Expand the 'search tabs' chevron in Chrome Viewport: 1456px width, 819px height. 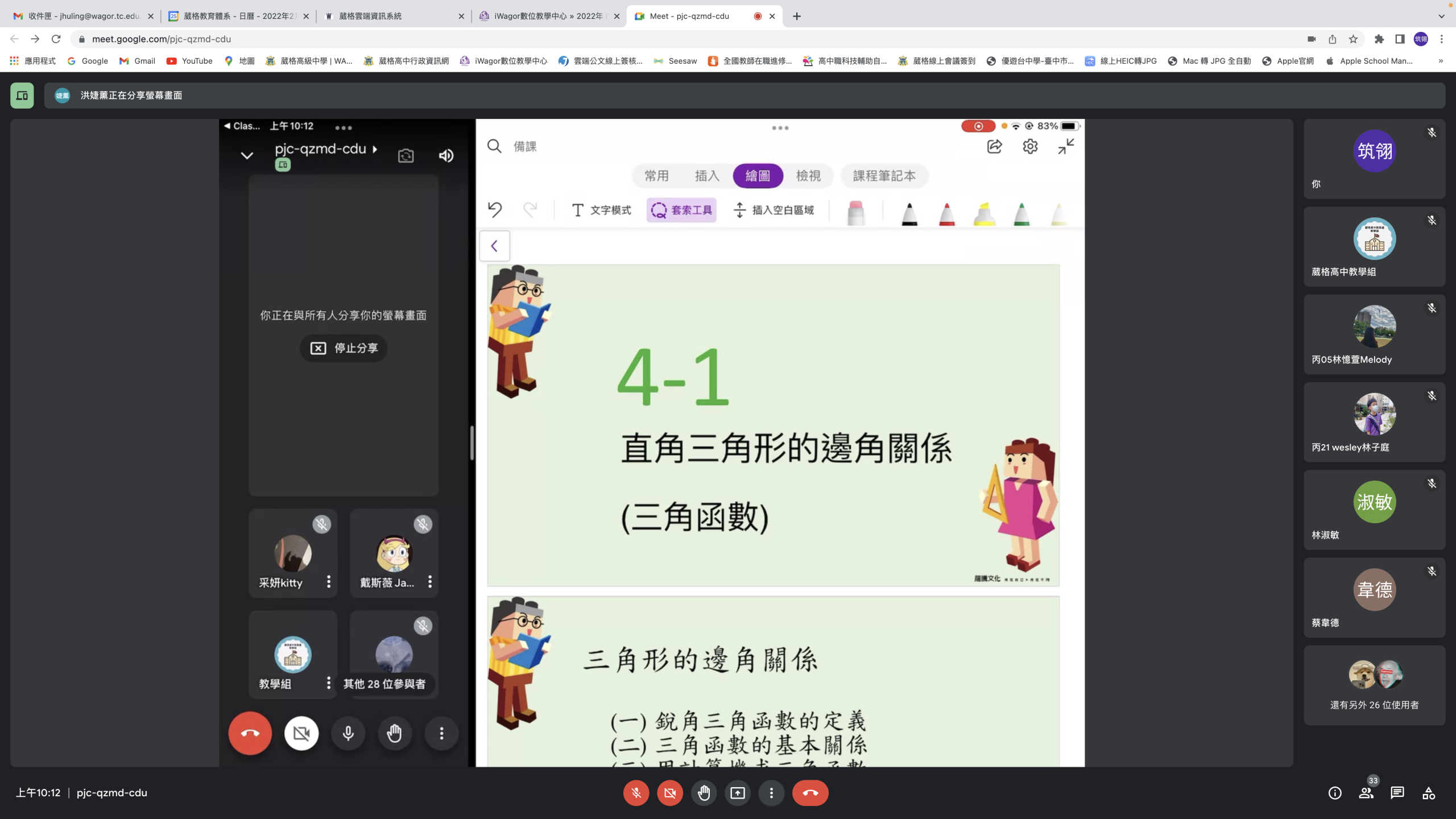click(1441, 16)
